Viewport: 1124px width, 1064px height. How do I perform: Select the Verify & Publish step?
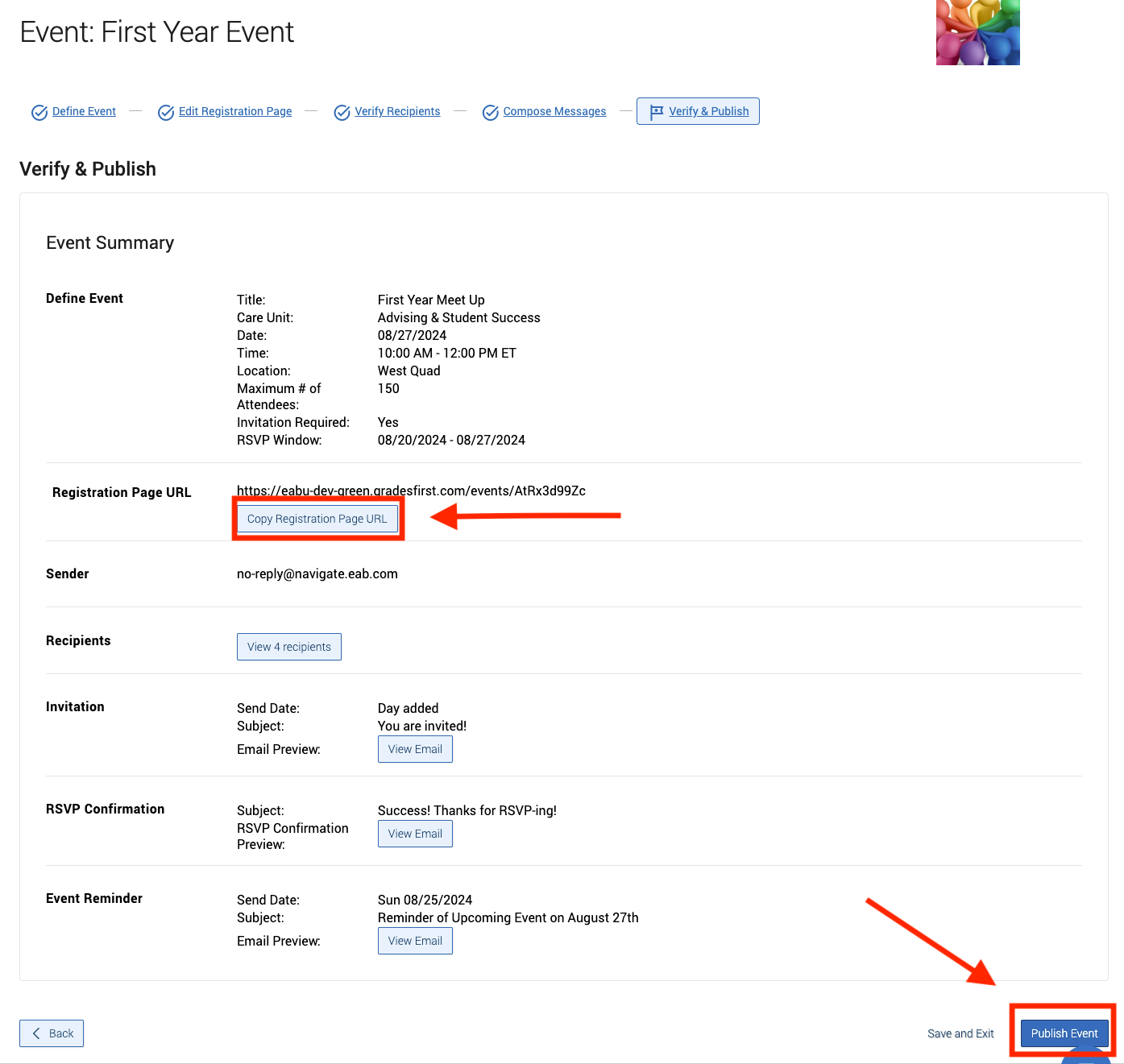(698, 111)
